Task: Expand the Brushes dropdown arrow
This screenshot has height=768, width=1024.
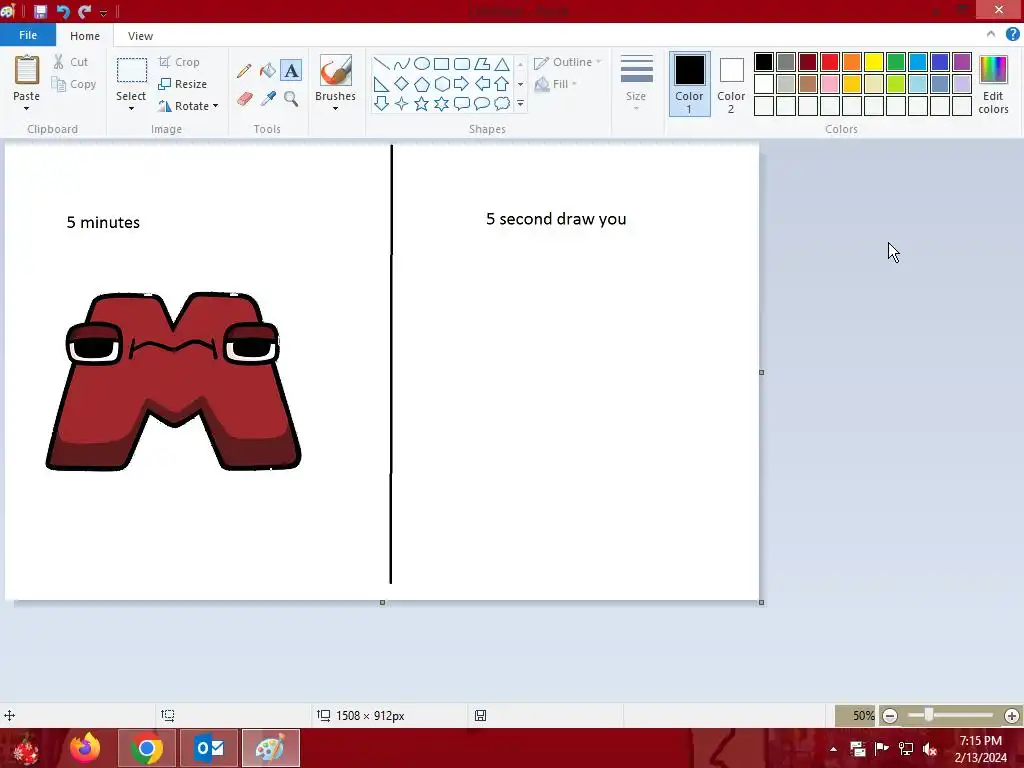Action: [x=336, y=108]
